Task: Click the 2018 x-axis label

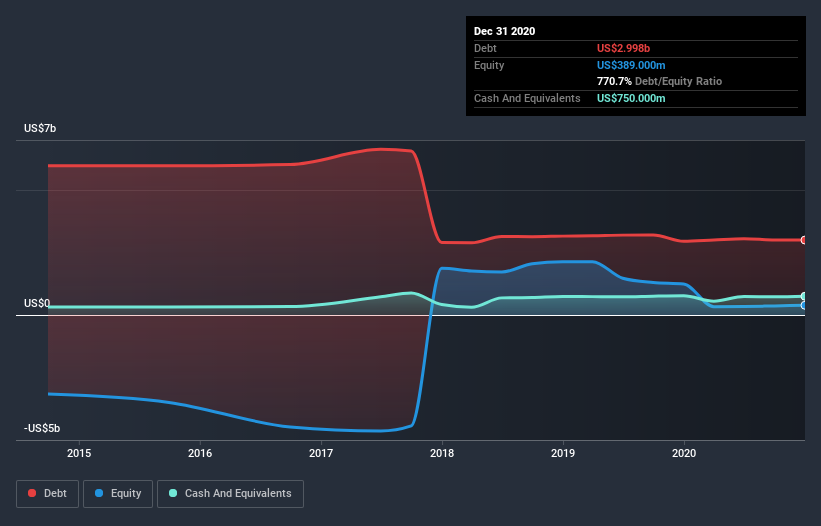Action: pyautogui.click(x=442, y=453)
